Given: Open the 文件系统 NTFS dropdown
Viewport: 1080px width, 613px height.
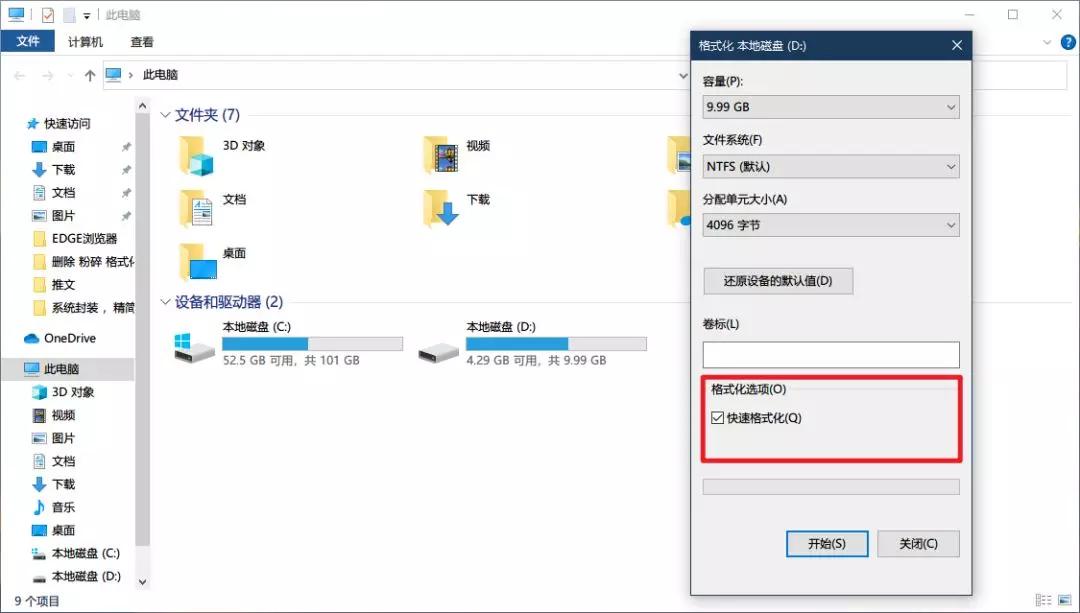Looking at the screenshot, I should (x=831, y=166).
